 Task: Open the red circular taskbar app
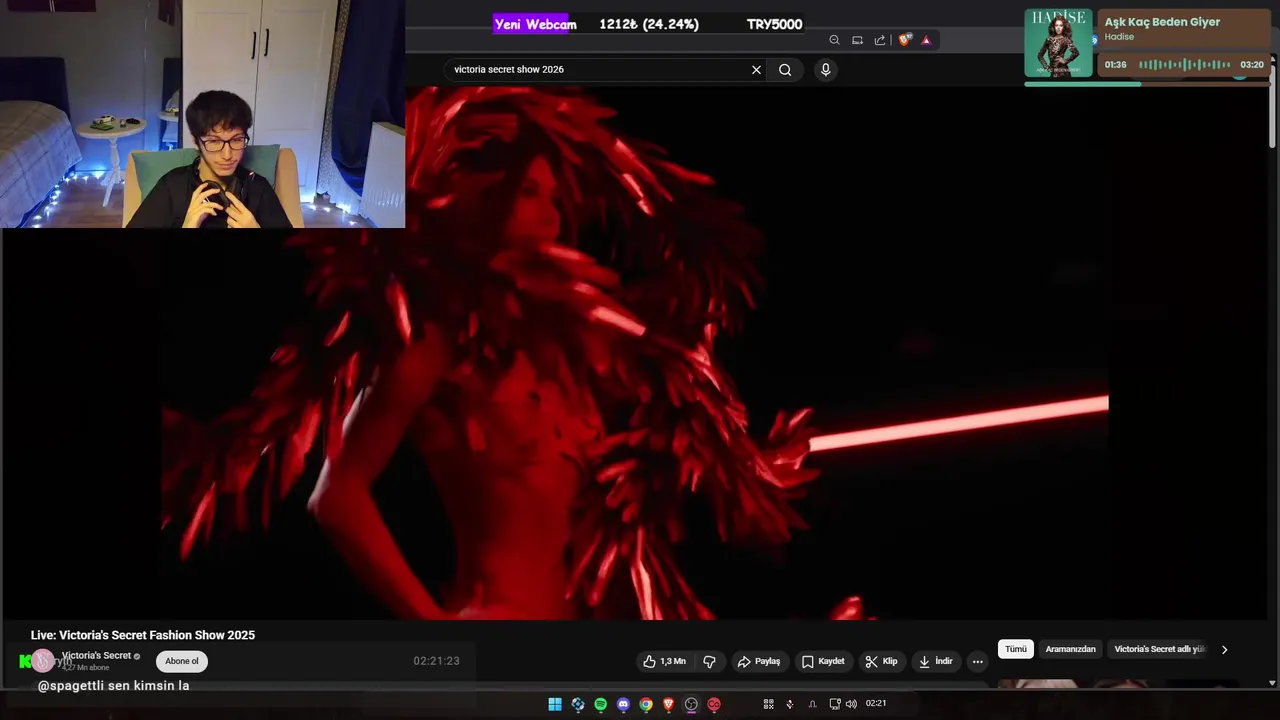coord(714,704)
